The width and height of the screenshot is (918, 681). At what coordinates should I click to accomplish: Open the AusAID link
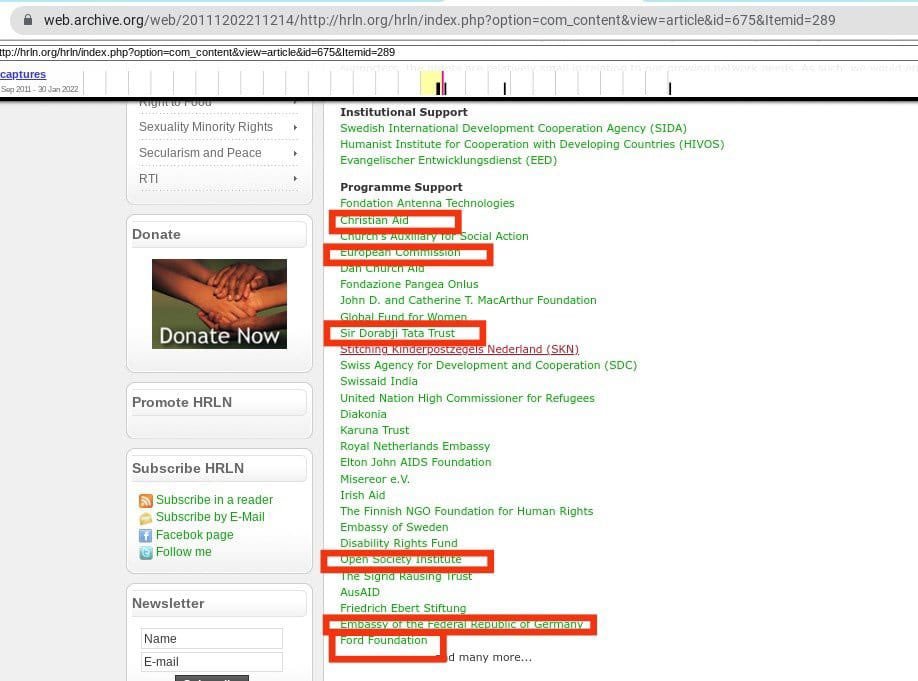359,592
